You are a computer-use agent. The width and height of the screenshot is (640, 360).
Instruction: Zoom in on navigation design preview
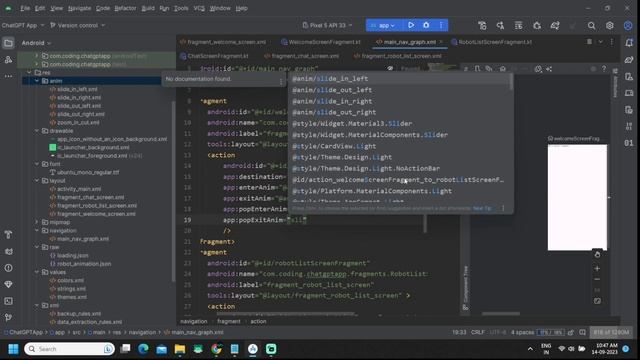pyautogui.click(x=597, y=269)
